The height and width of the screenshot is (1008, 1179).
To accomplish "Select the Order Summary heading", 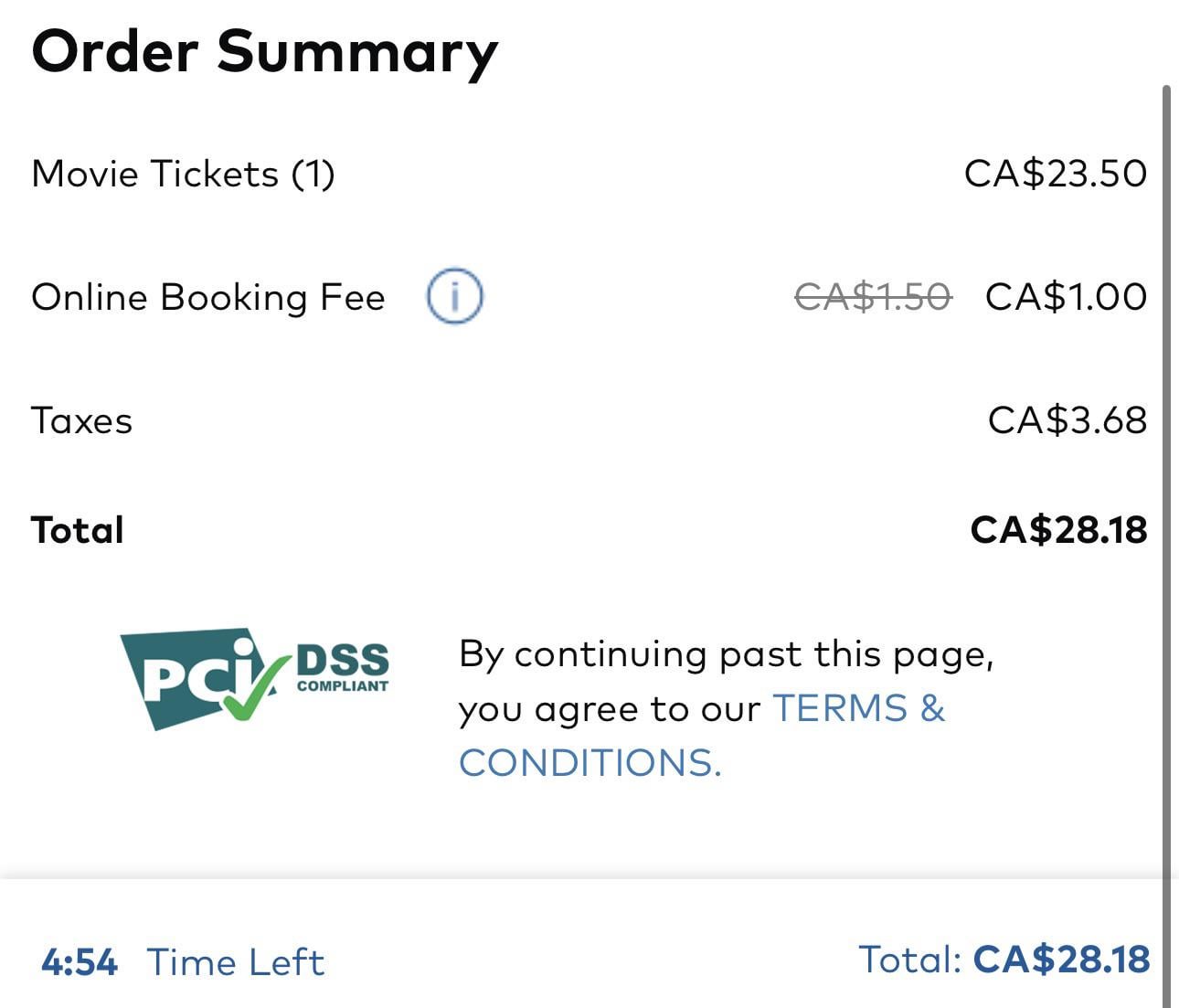I will [265, 53].
